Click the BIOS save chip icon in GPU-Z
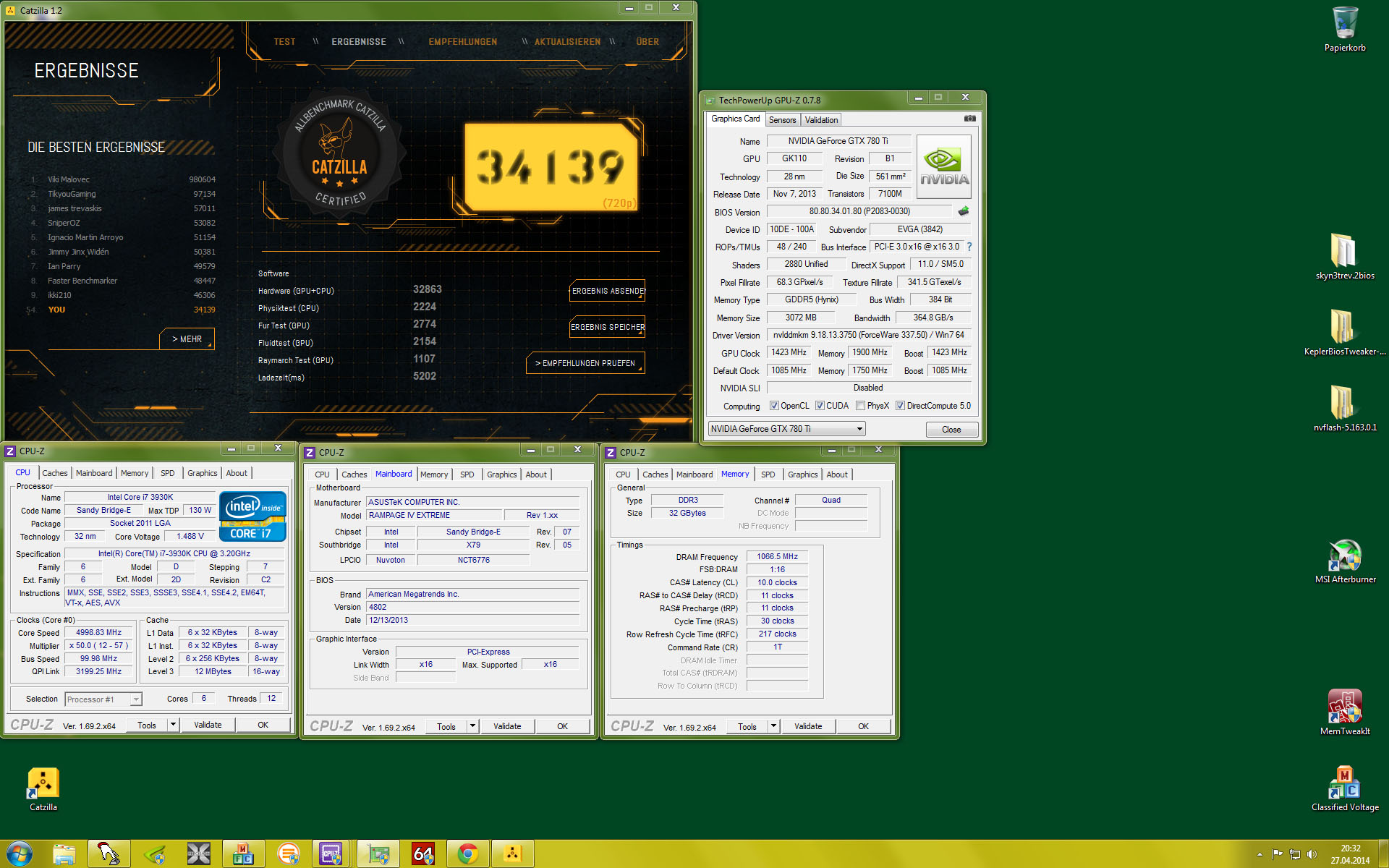Image resolution: width=1389 pixels, height=868 pixels. point(963,211)
